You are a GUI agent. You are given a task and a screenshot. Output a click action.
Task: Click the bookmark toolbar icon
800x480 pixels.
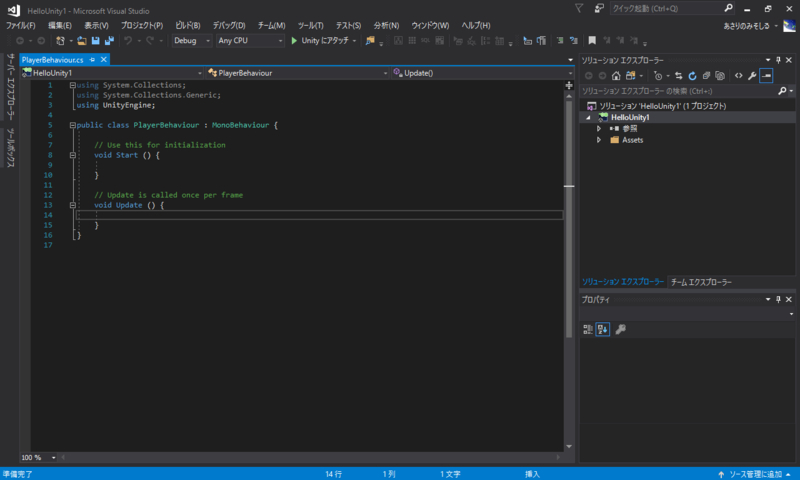click(x=592, y=40)
